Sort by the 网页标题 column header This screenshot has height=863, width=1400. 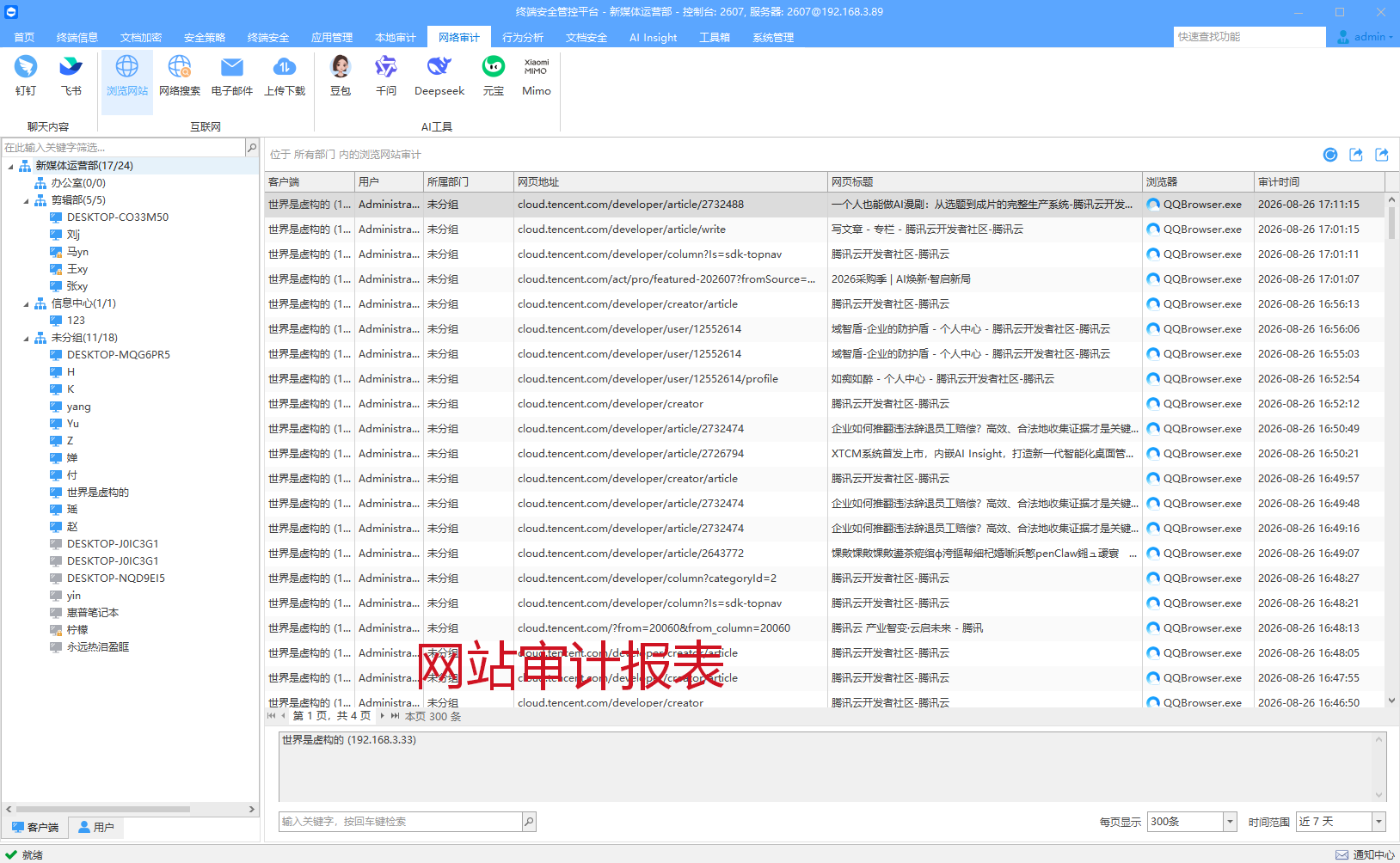pos(985,182)
